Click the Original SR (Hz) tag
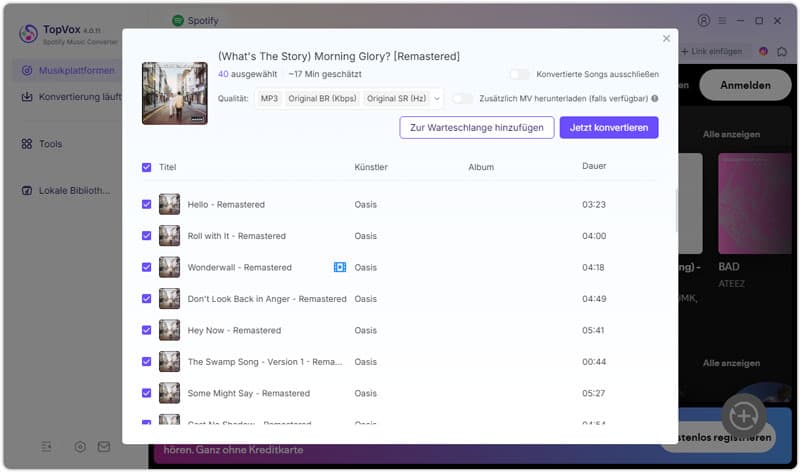The image size is (800, 472). point(396,98)
